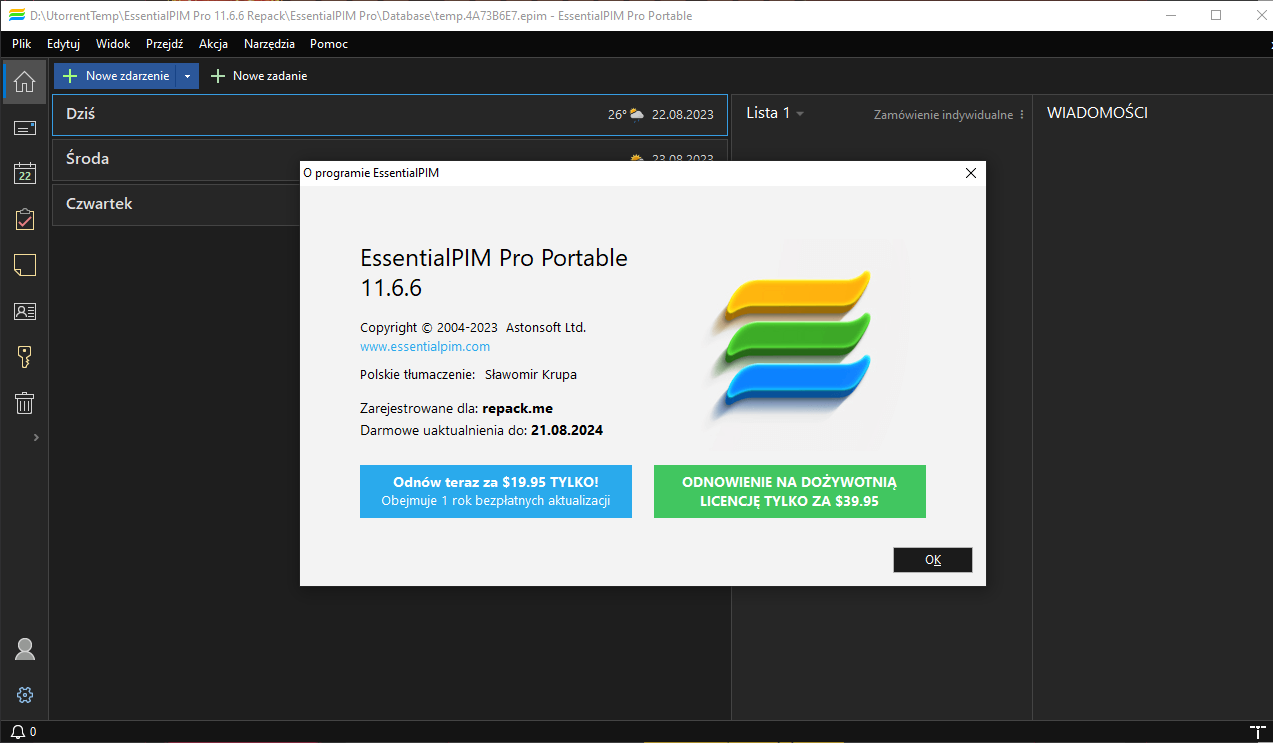
Task: Click the 21.08.2024 update expiry date
Action: pyautogui.click(x=567, y=430)
